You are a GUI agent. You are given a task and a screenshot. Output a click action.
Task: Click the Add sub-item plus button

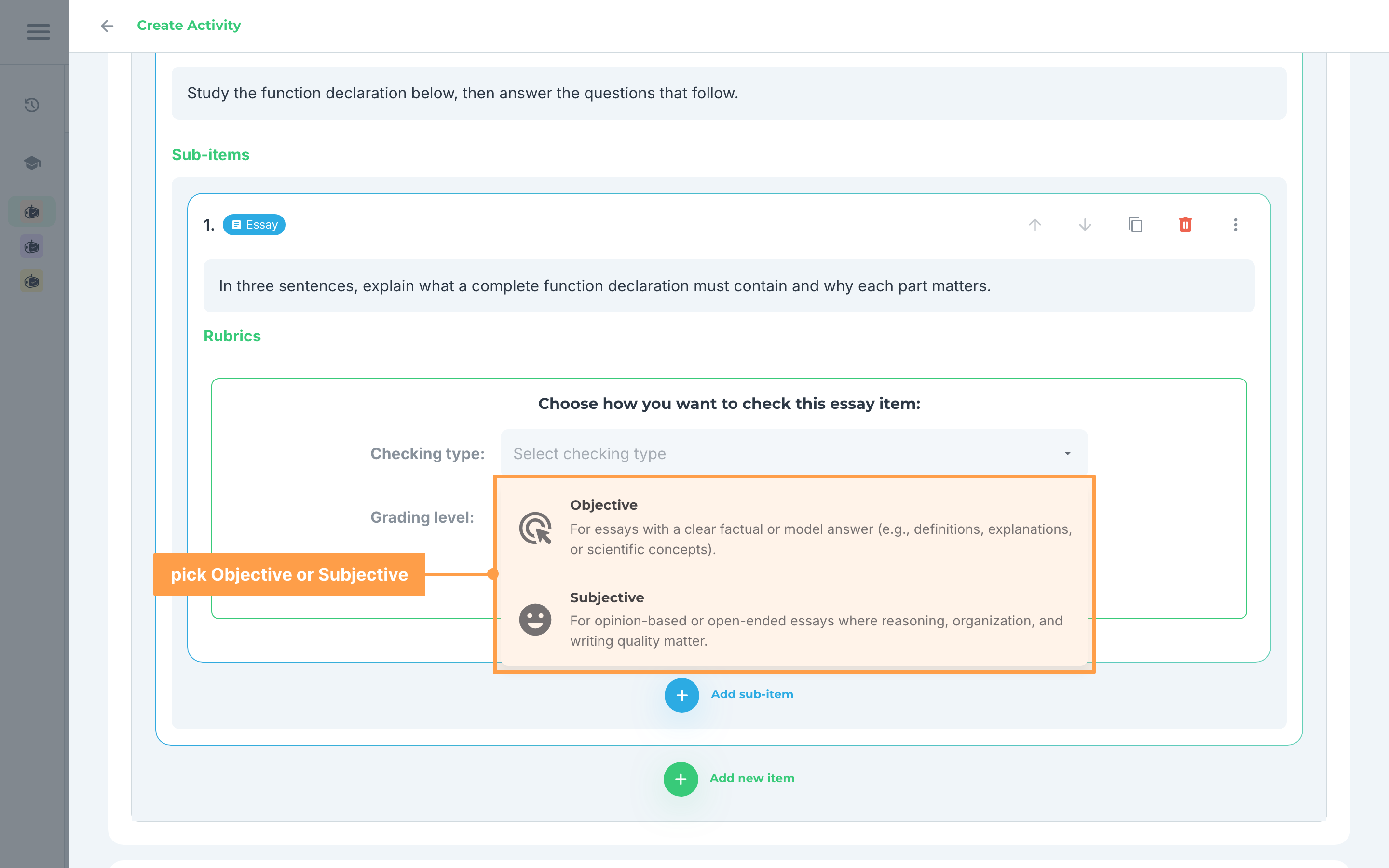pyautogui.click(x=682, y=695)
